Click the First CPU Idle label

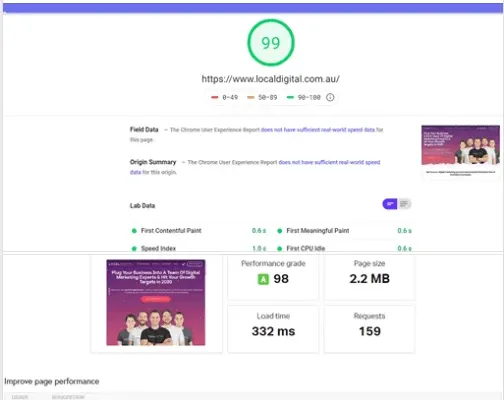point(306,249)
